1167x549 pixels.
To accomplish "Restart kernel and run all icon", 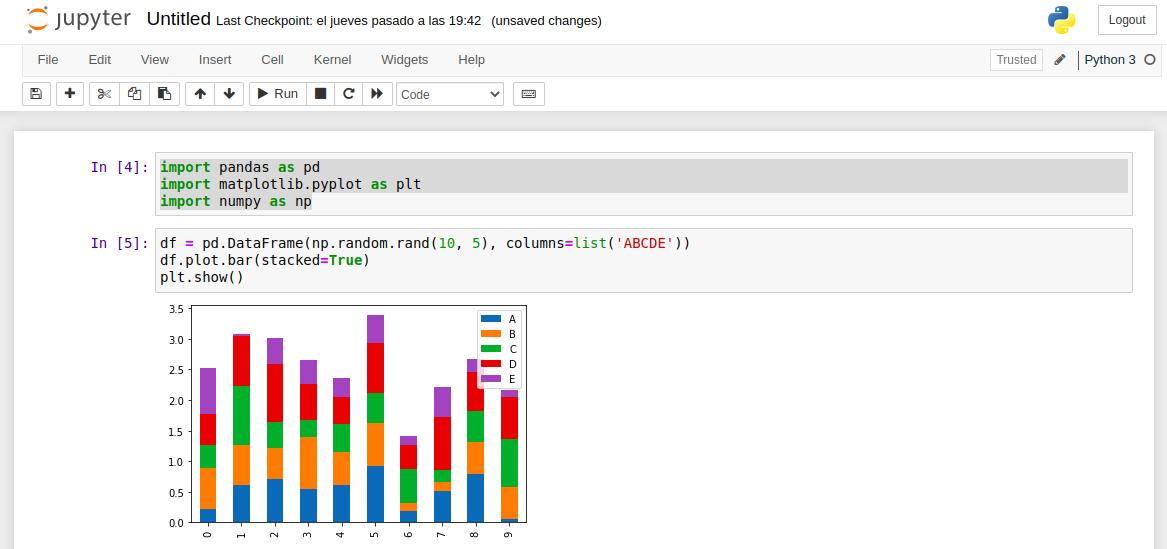I will pyautogui.click(x=377, y=94).
